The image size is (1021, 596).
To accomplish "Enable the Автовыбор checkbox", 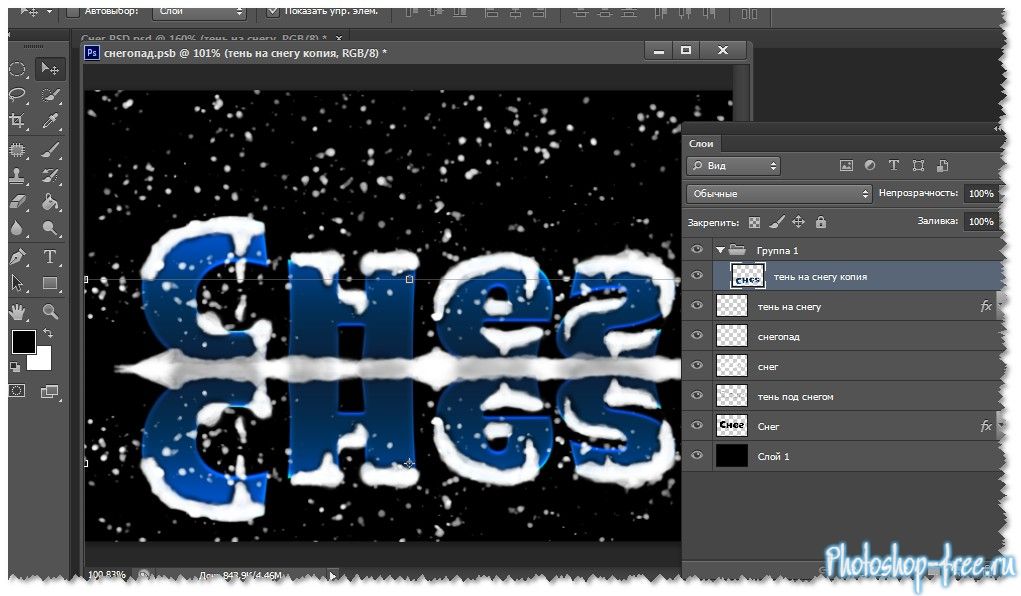I will (73, 12).
